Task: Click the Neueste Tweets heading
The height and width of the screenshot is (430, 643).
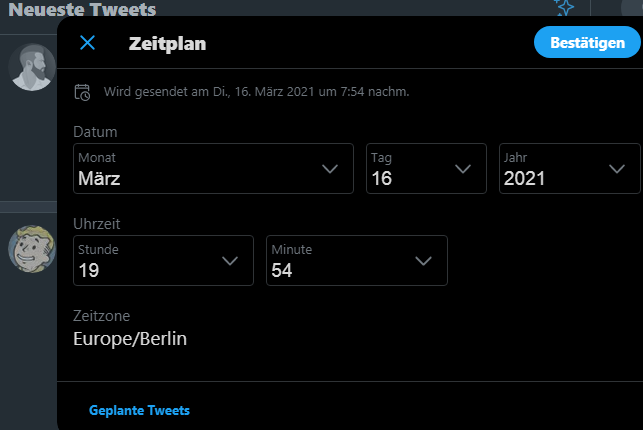Action: [82, 11]
